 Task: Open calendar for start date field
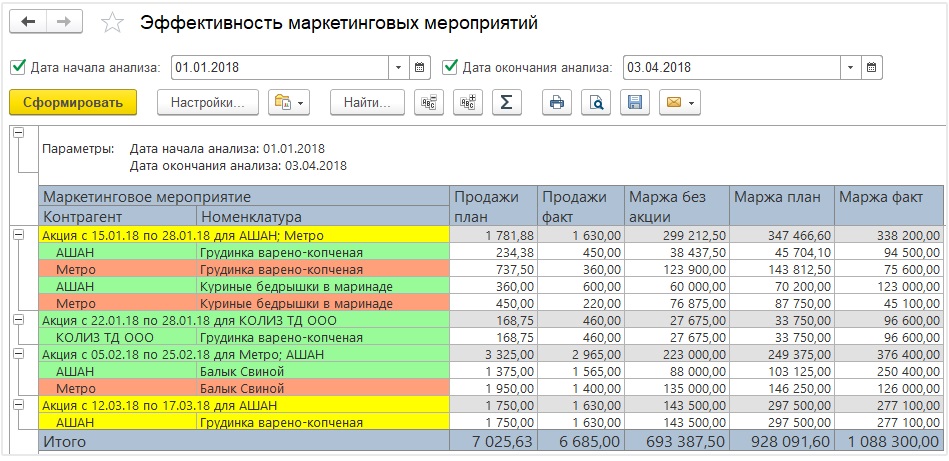tap(421, 68)
